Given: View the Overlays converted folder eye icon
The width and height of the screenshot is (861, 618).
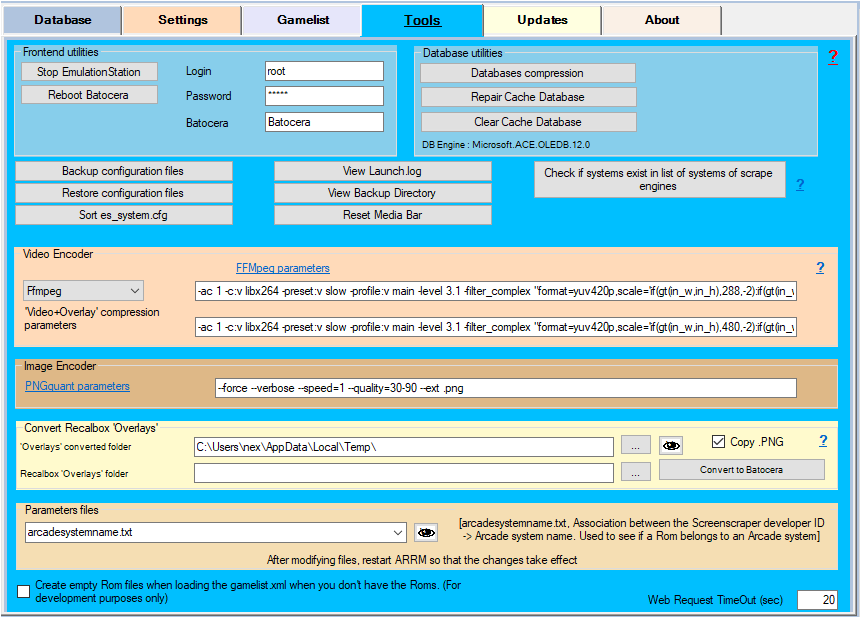Looking at the screenshot, I should (672, 446).
